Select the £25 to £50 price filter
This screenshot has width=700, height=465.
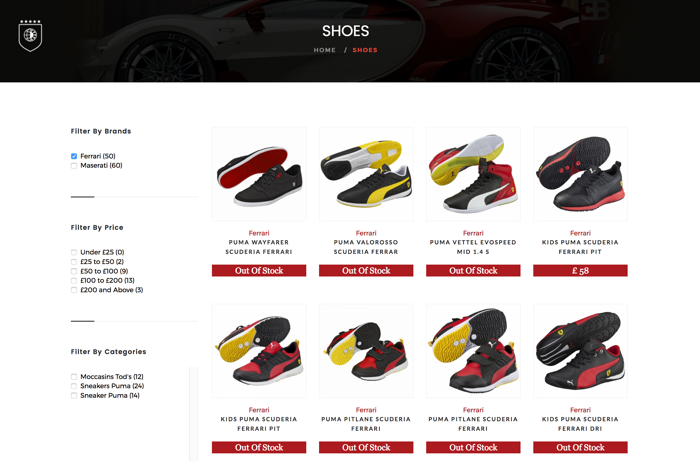tap(74, 262)
